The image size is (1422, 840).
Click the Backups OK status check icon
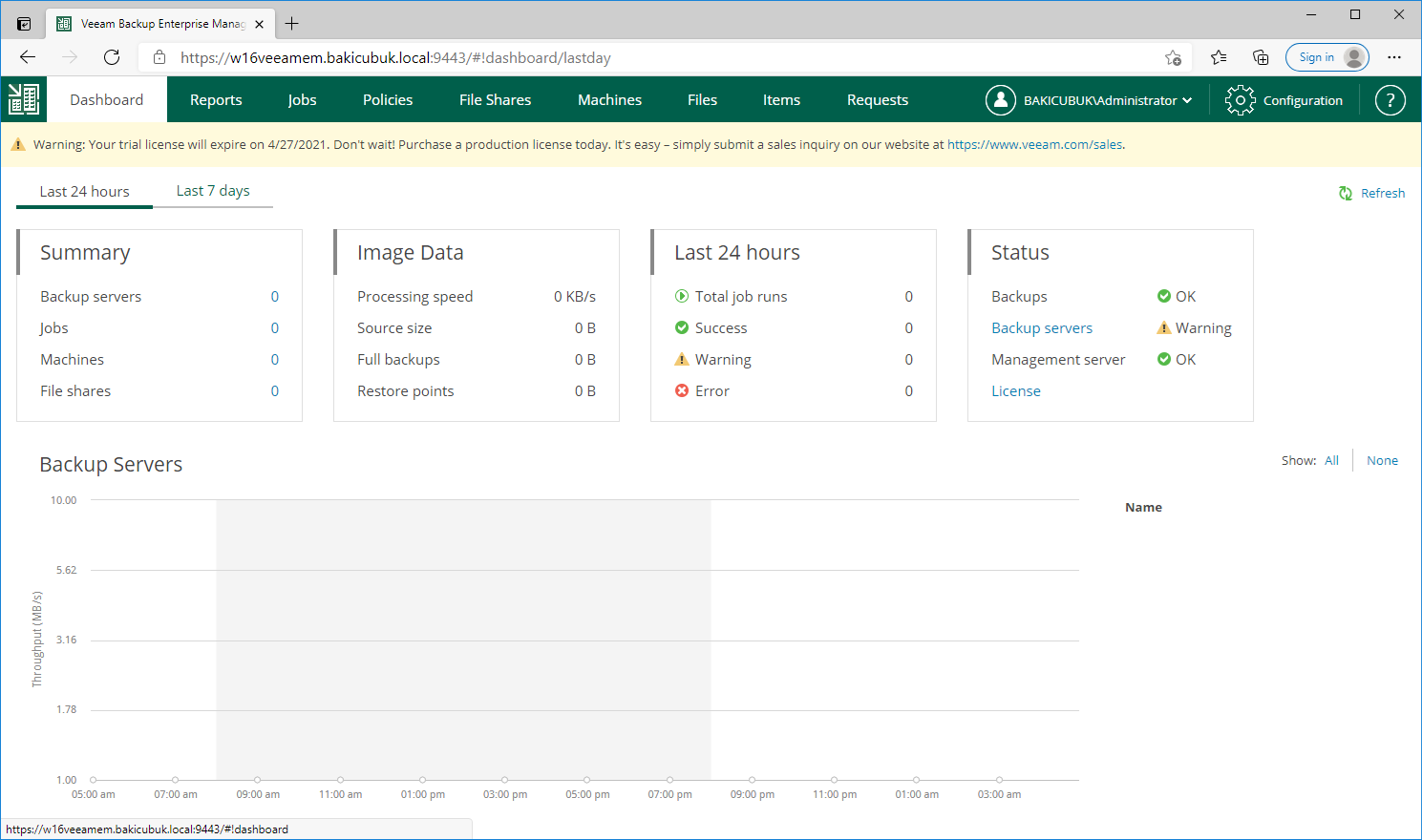[x=1164, y=296]
